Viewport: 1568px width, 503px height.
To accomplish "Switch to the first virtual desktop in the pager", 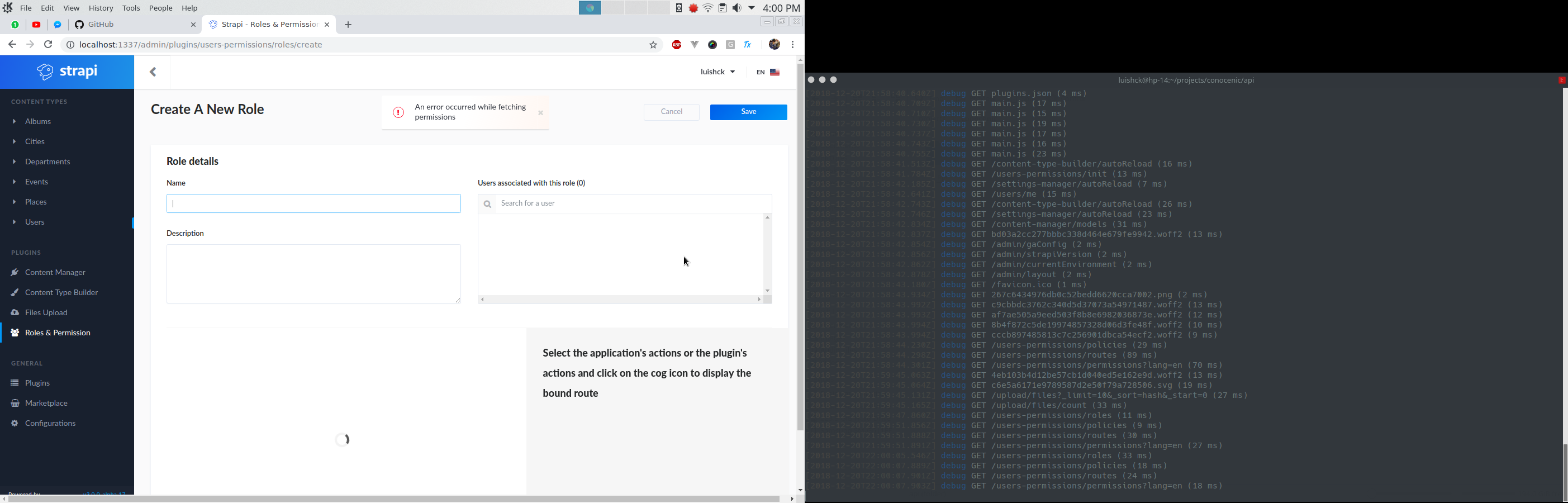I will (590, 8).
